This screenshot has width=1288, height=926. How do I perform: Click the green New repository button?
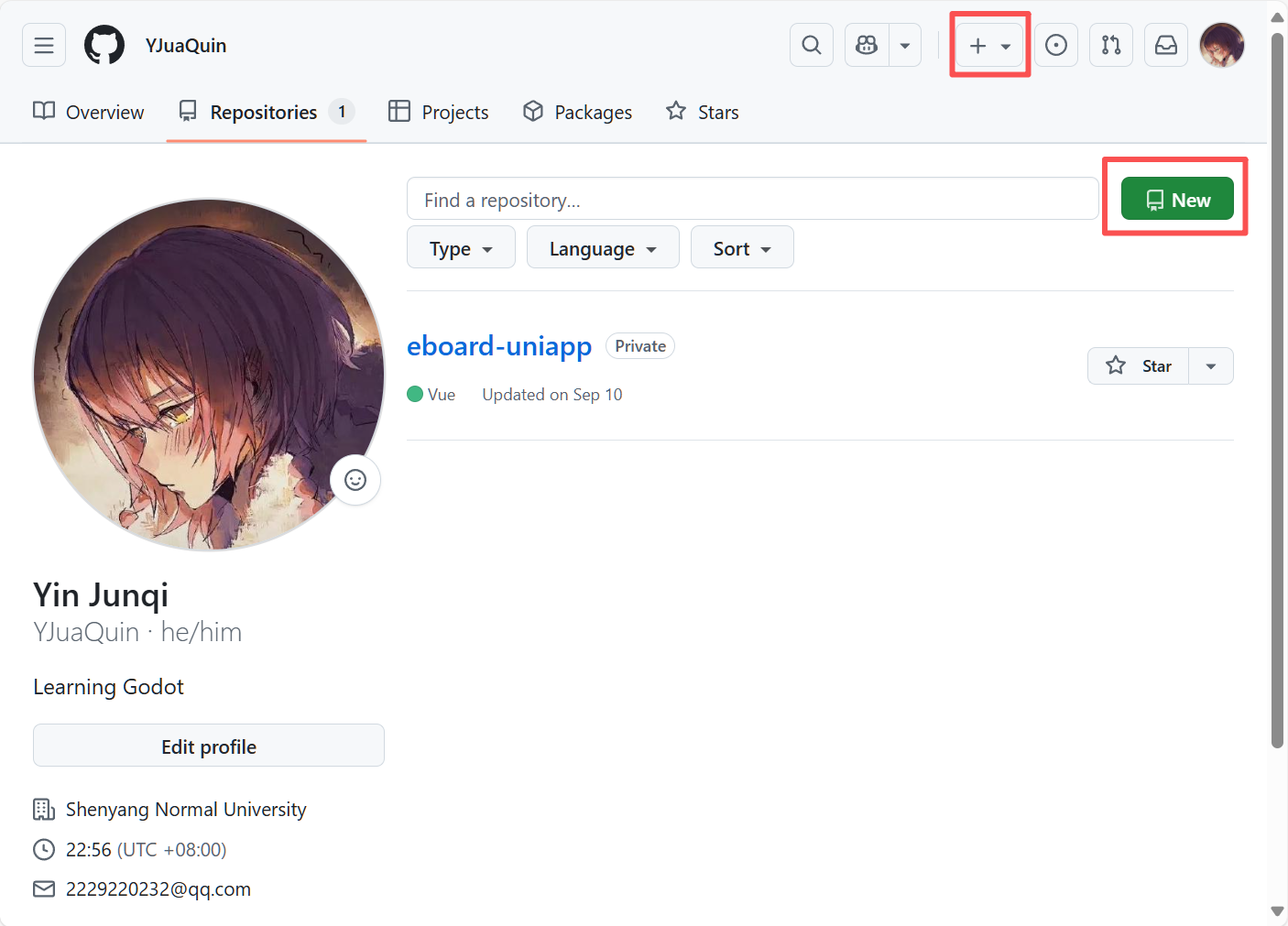click(x=1177, y=199)
